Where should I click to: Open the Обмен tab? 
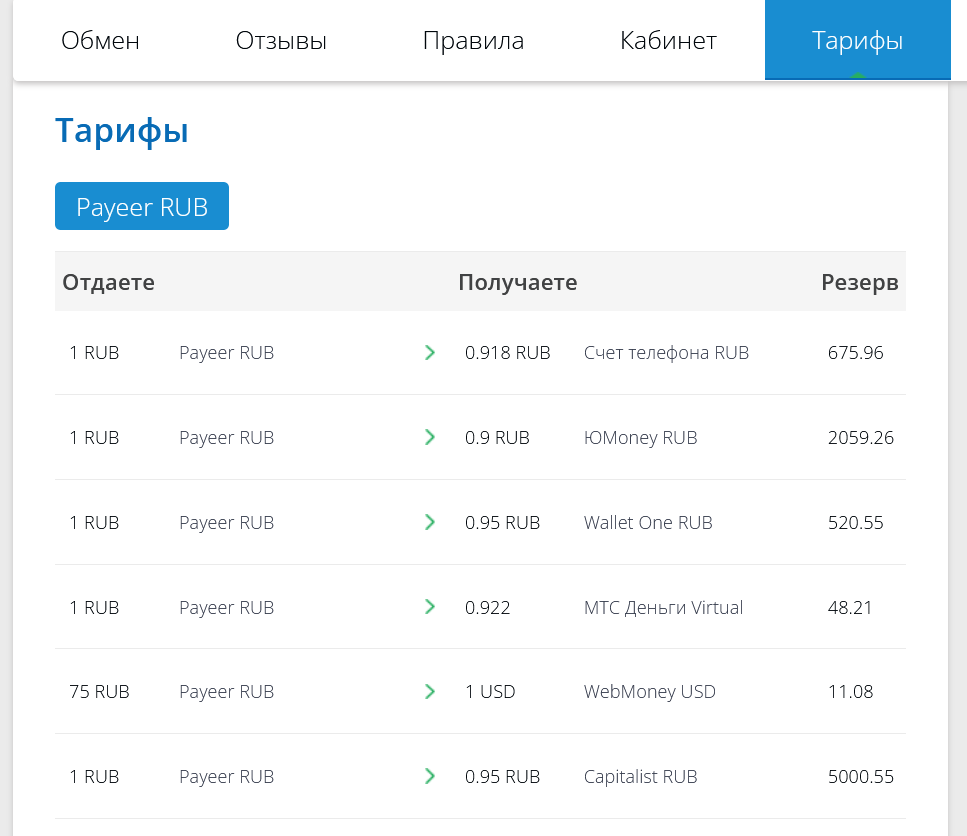click(x=100, y=41)
